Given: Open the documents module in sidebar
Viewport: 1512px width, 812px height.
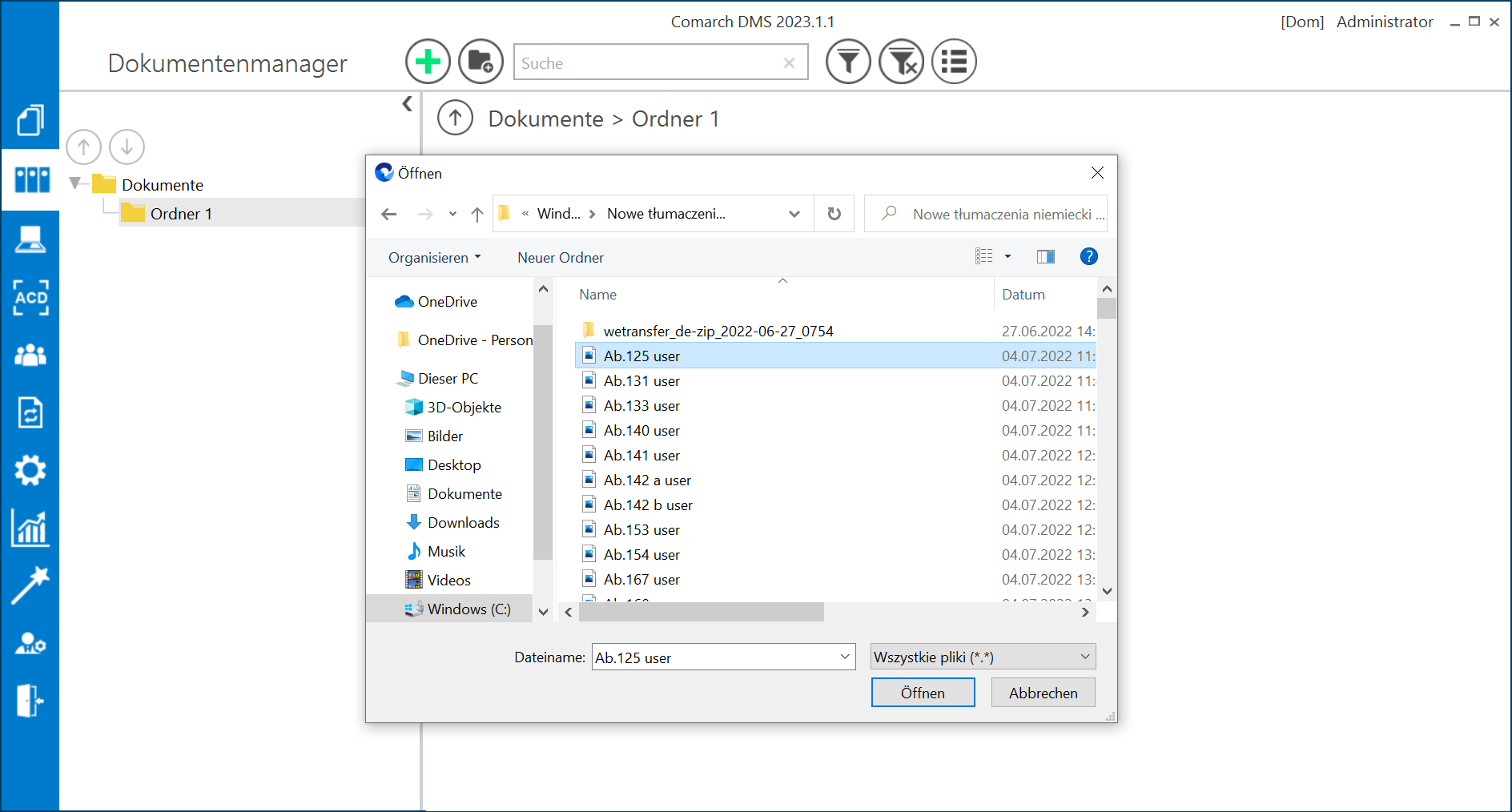Looking at the screenshot, I should (x=30, y=120).
